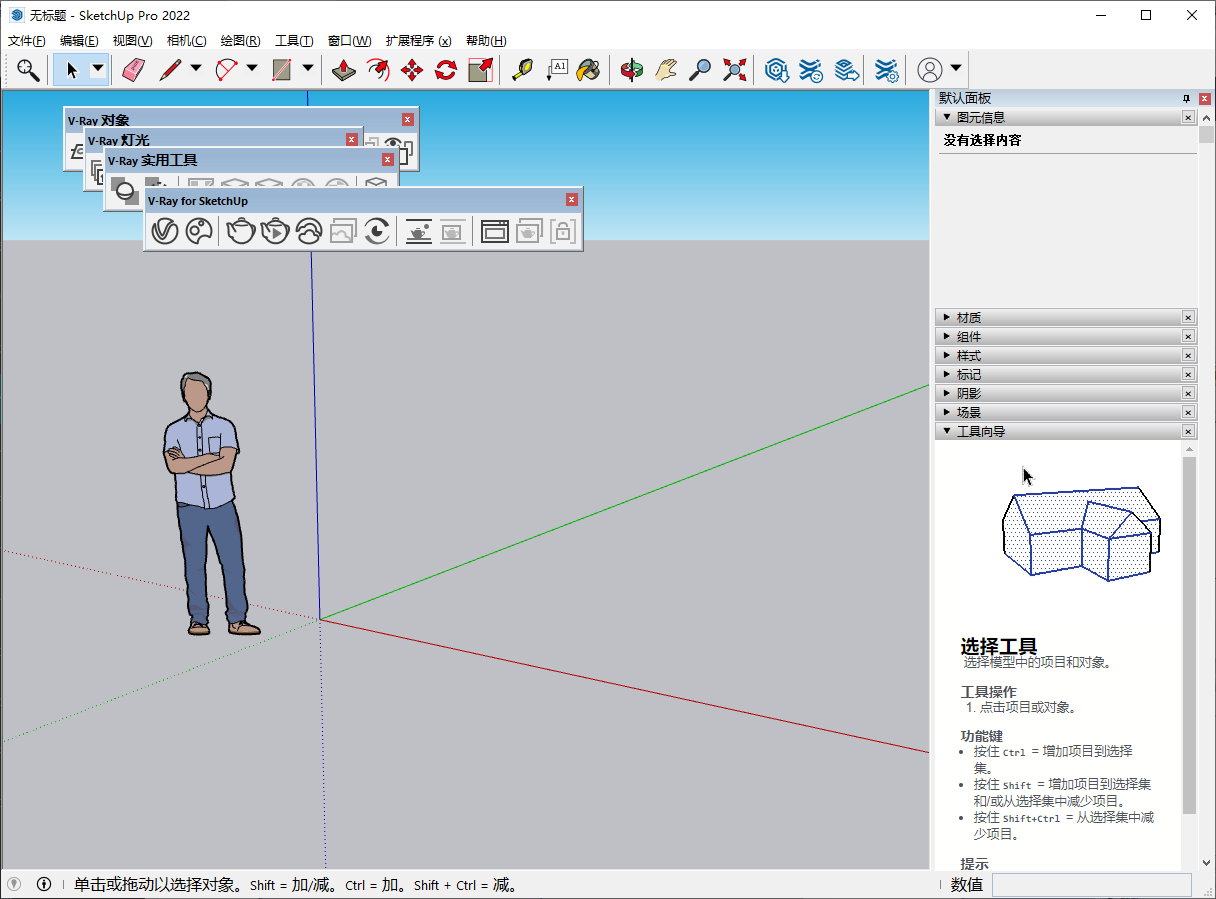Expand the 材质 panel
Viewport: 1216px width, 899px height.
[947, 317]
